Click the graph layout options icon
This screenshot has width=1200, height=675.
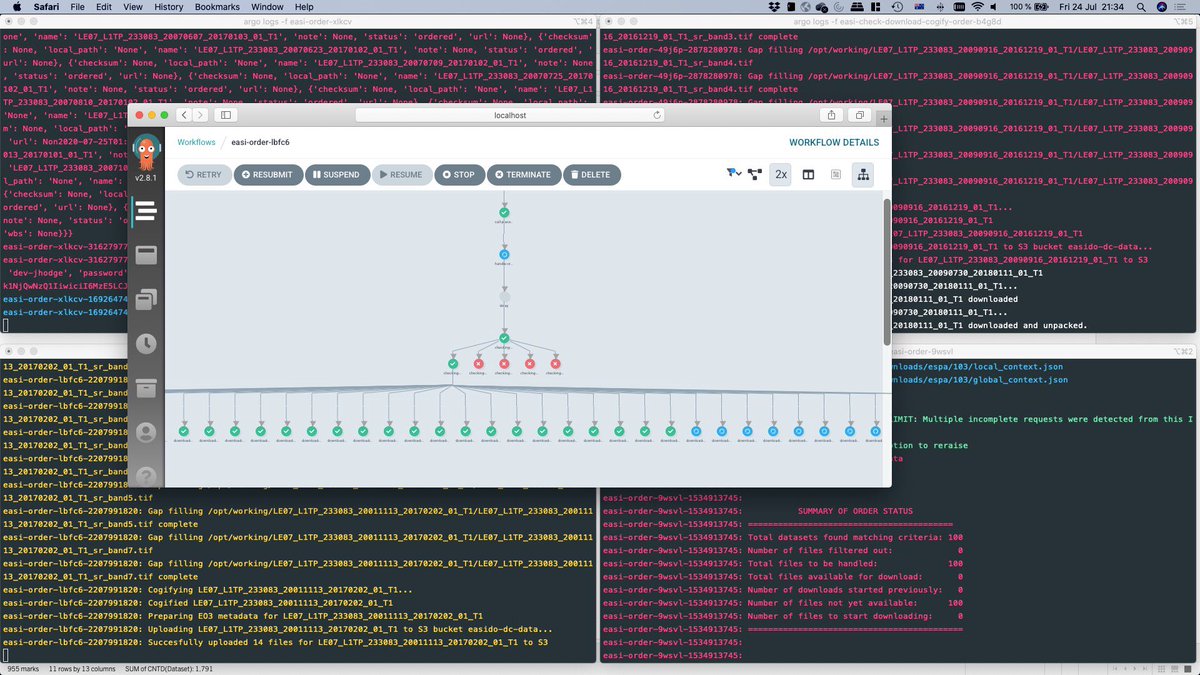coord(755,174)
